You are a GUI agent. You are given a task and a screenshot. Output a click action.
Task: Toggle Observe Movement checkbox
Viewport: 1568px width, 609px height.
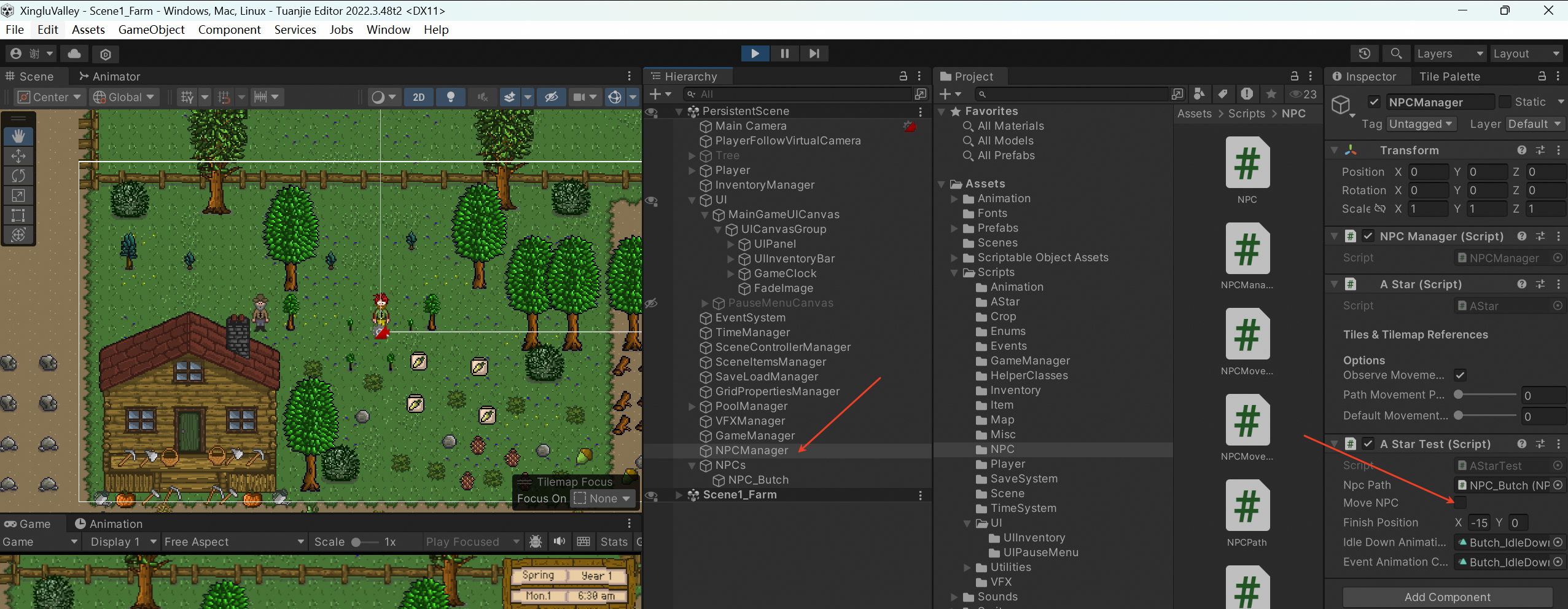click(1461, 375)
